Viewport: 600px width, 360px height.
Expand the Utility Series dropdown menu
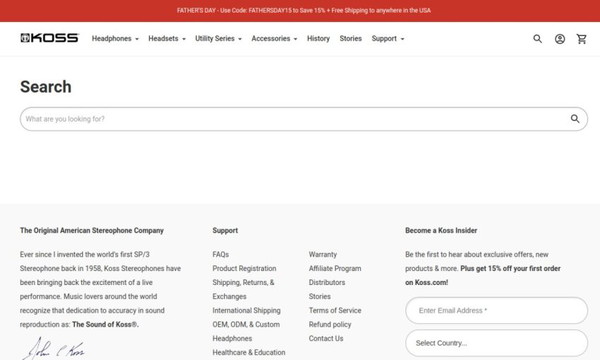218,39
